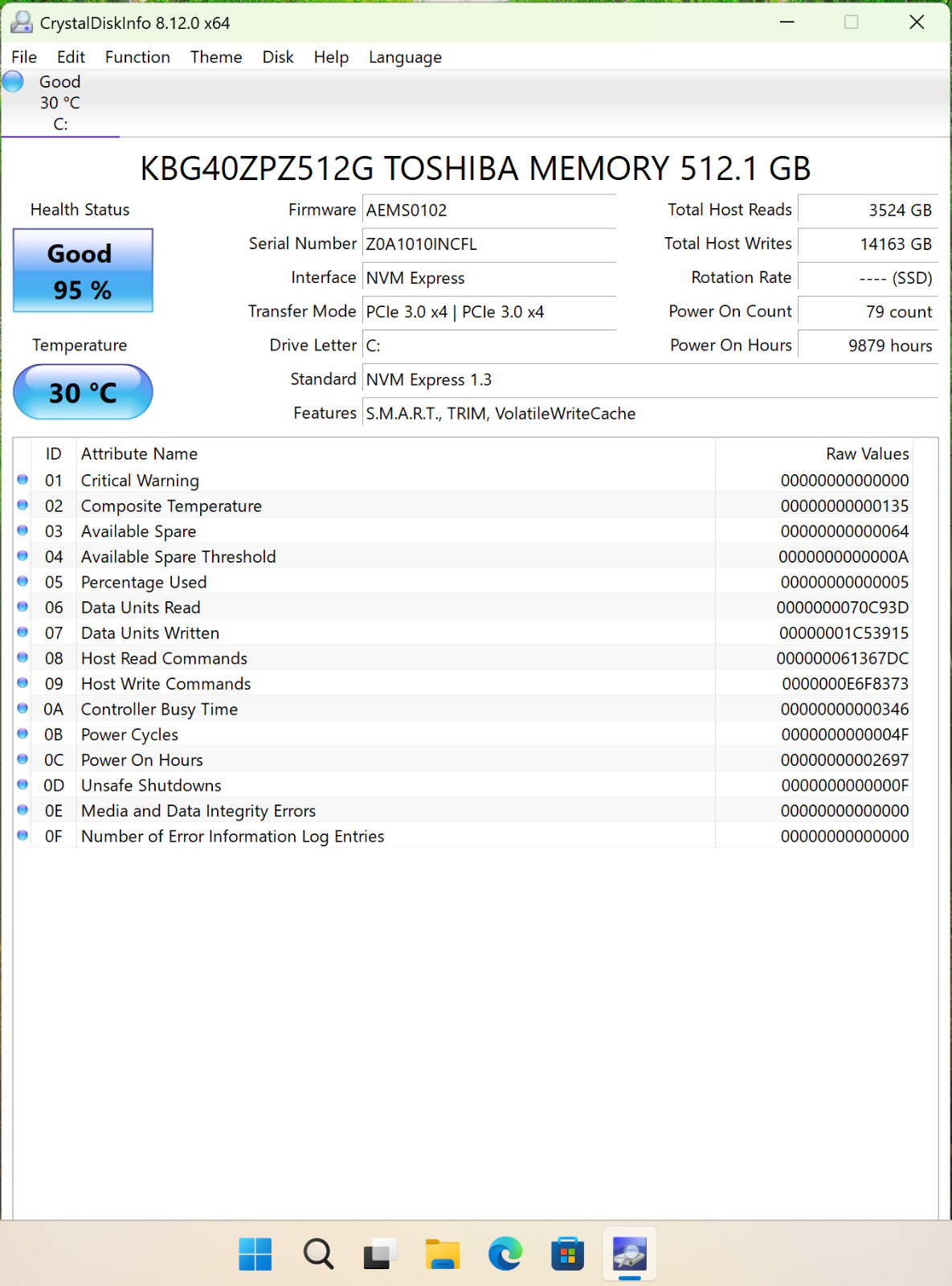The width and height of the screenshot is (952, 1286).
Task: Click the blue status dot for Unsafe Shutdowns
Action: tap(22, 784)
